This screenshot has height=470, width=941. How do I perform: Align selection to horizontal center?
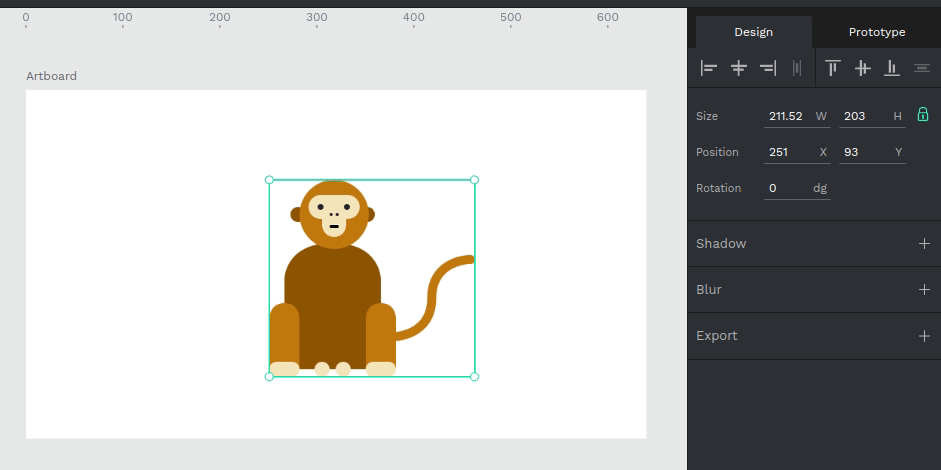click(x=739, y=68)
